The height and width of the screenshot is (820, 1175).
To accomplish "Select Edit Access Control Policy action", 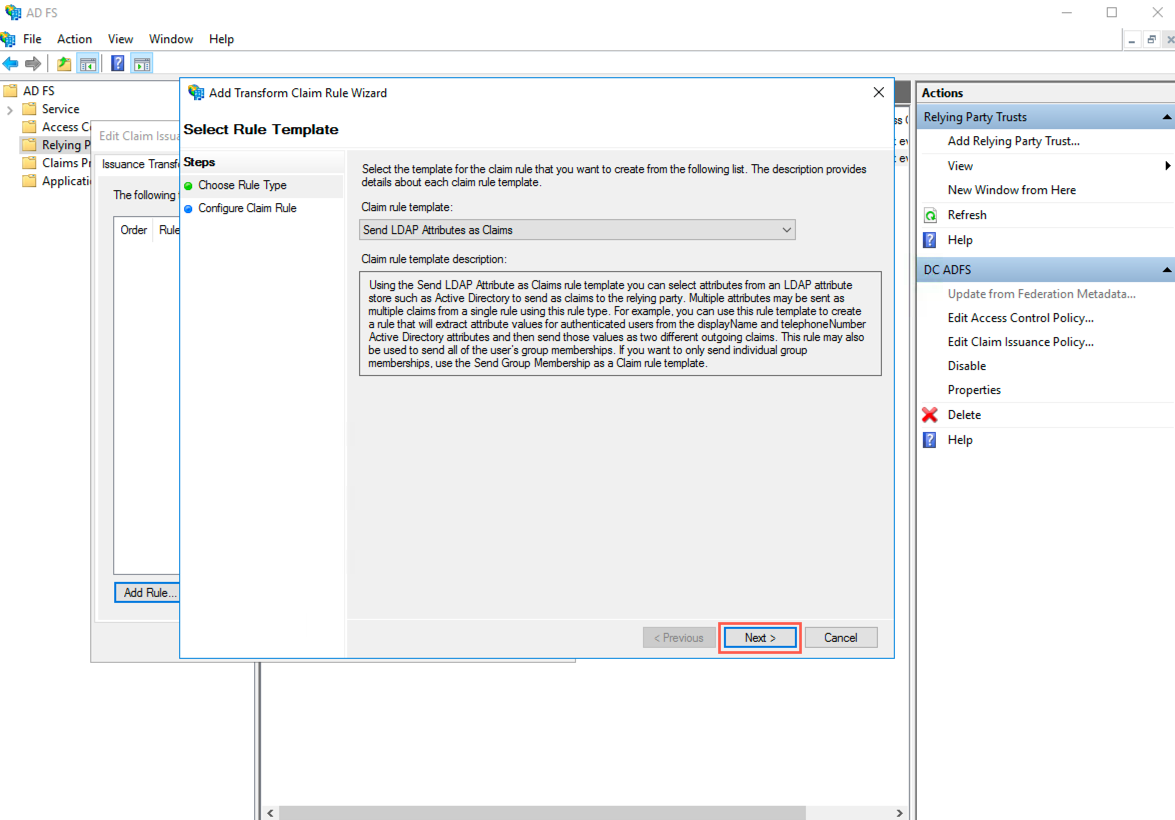I will (1019, 317).
